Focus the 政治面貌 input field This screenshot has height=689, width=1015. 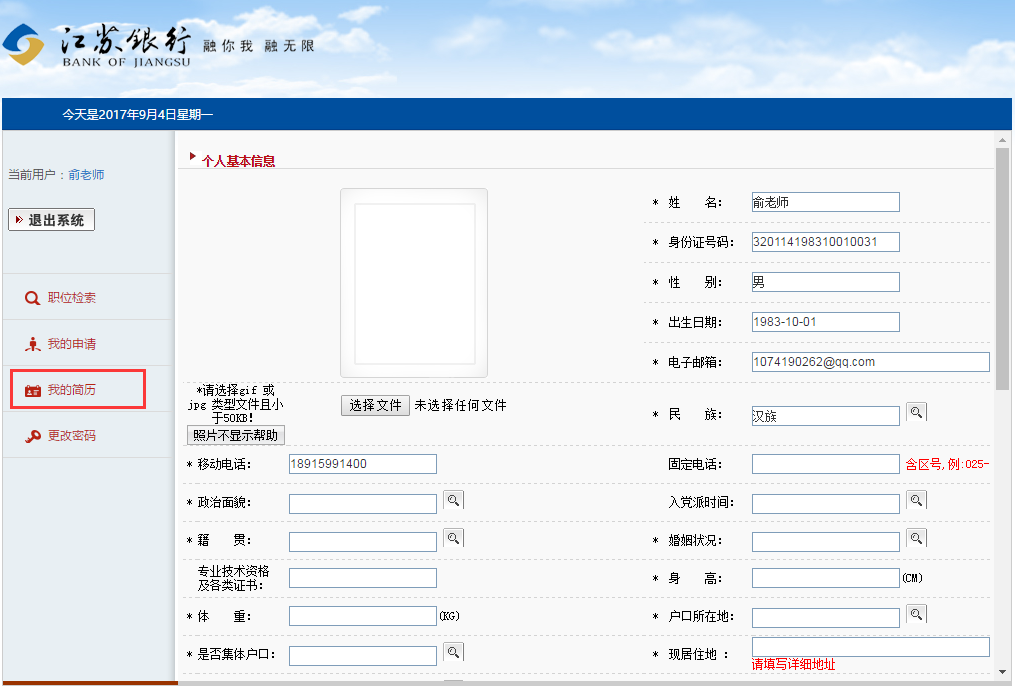coord(362,504)
